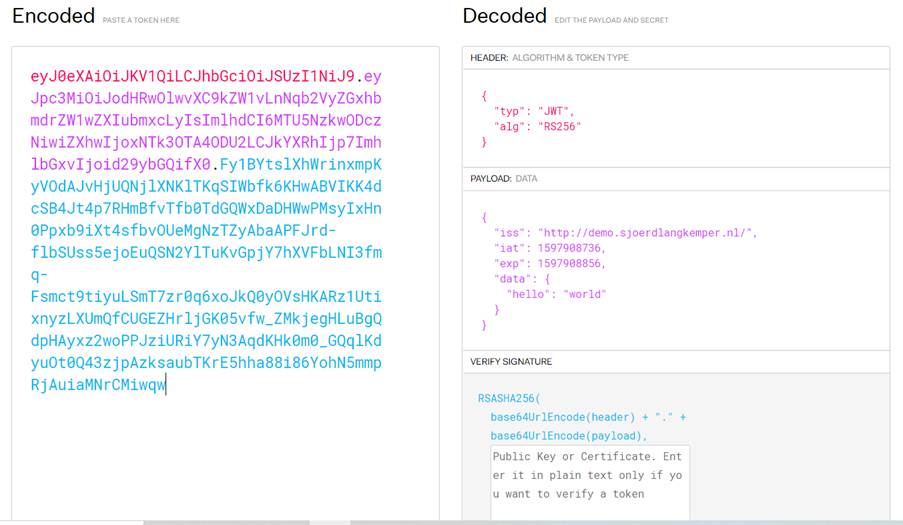Click the "Encoded" heading
Image resolution: width=903 pixels, height=525 pixels.
click(x=54, y=16)
